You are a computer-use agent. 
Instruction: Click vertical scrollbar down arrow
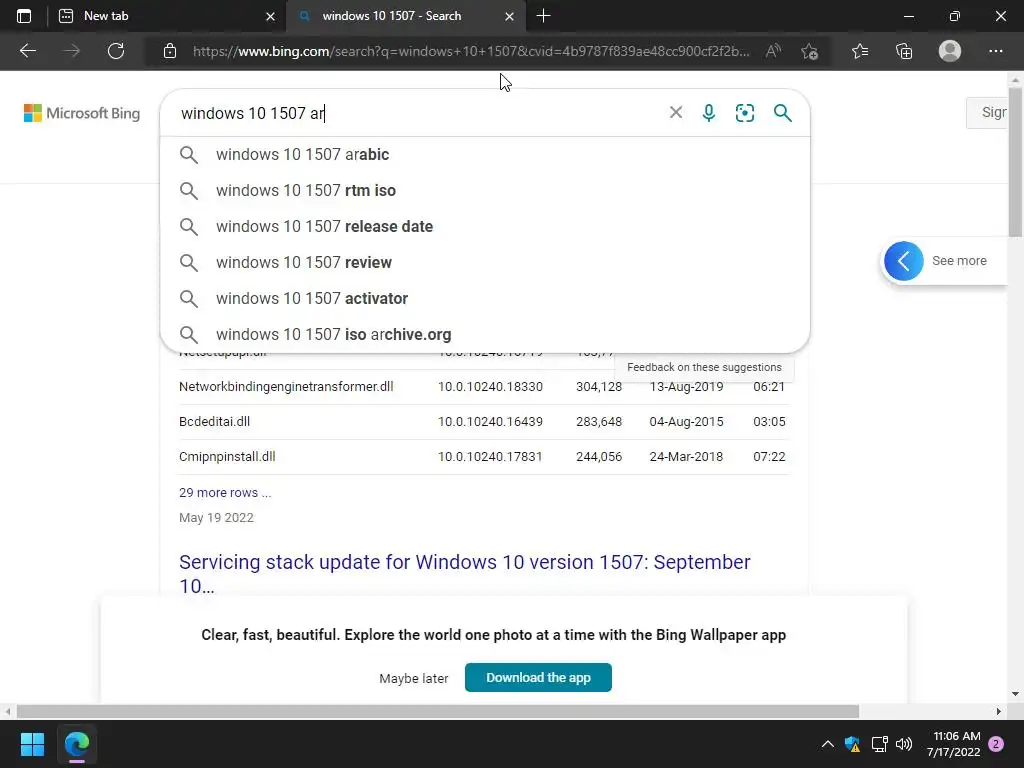(1015, 694)
